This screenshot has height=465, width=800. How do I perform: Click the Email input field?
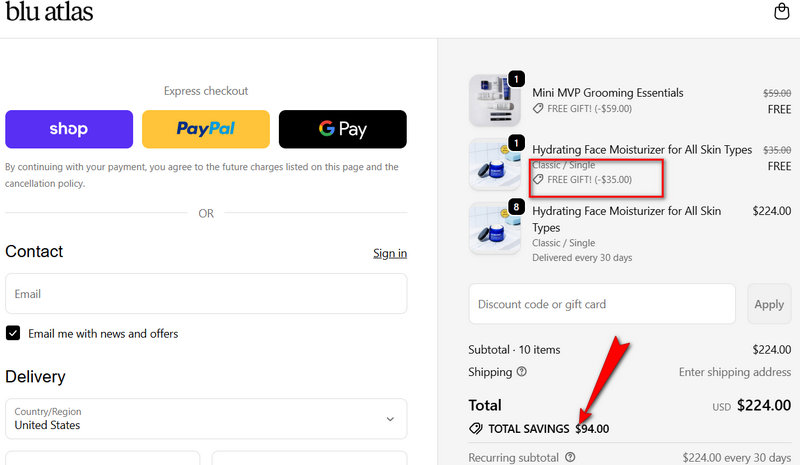click(206, 294)
